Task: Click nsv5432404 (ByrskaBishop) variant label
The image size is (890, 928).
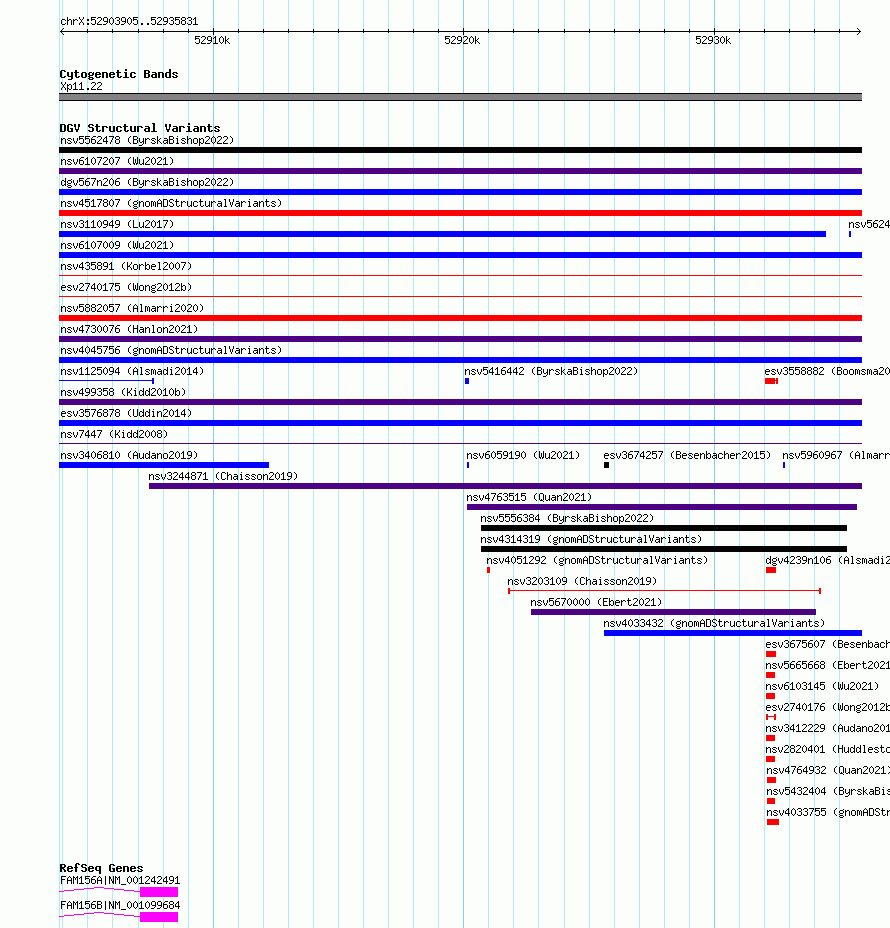Action: point(828,791)
